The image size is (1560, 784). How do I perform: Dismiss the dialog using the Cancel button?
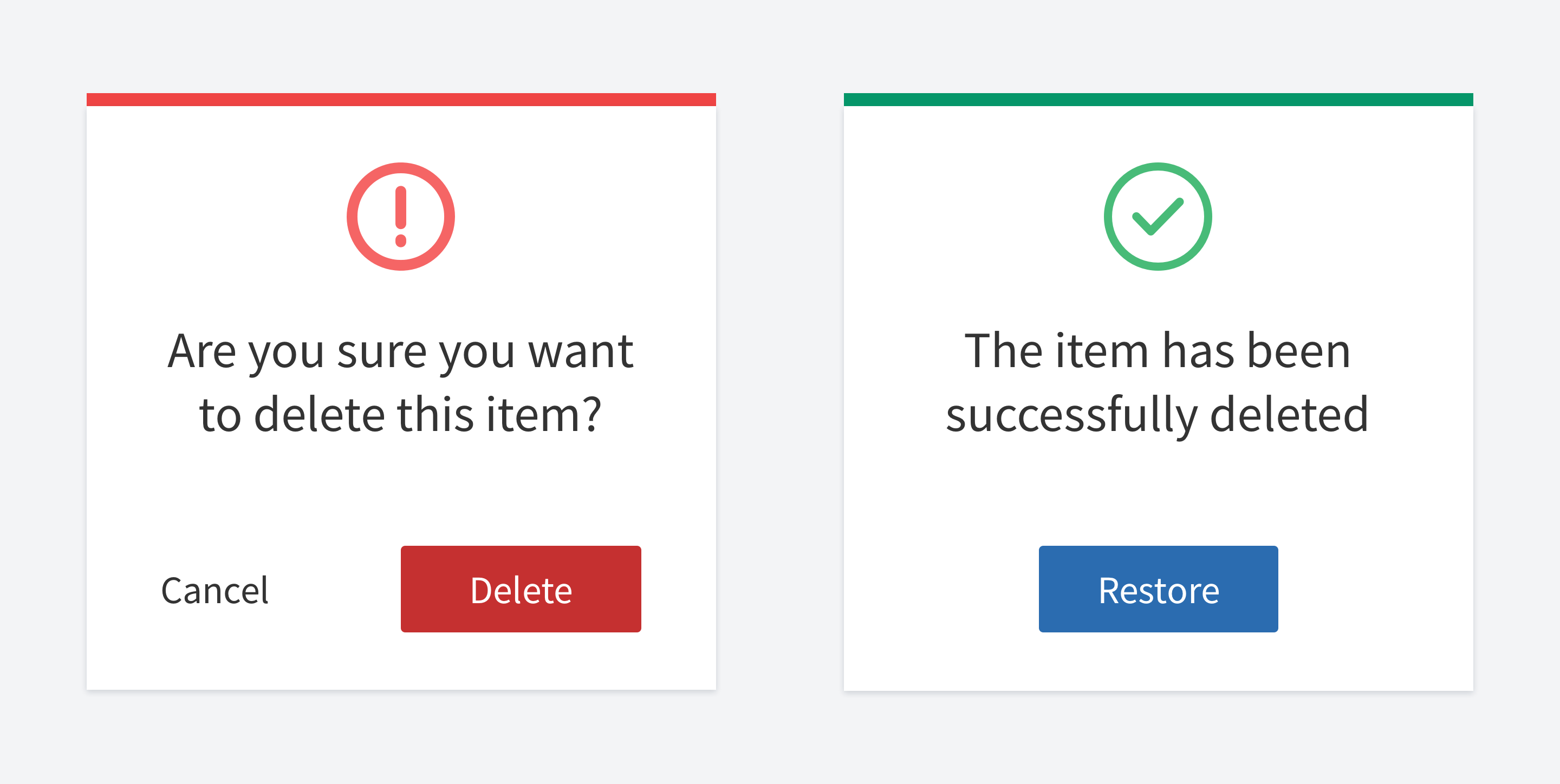[214, 590]
